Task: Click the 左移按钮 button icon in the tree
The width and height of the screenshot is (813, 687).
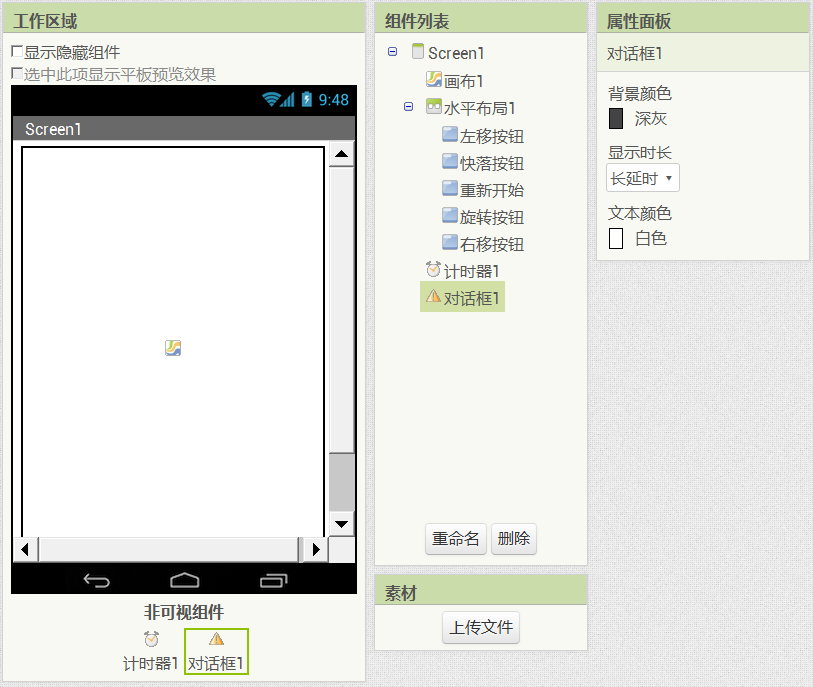Action: coord(450,135)
